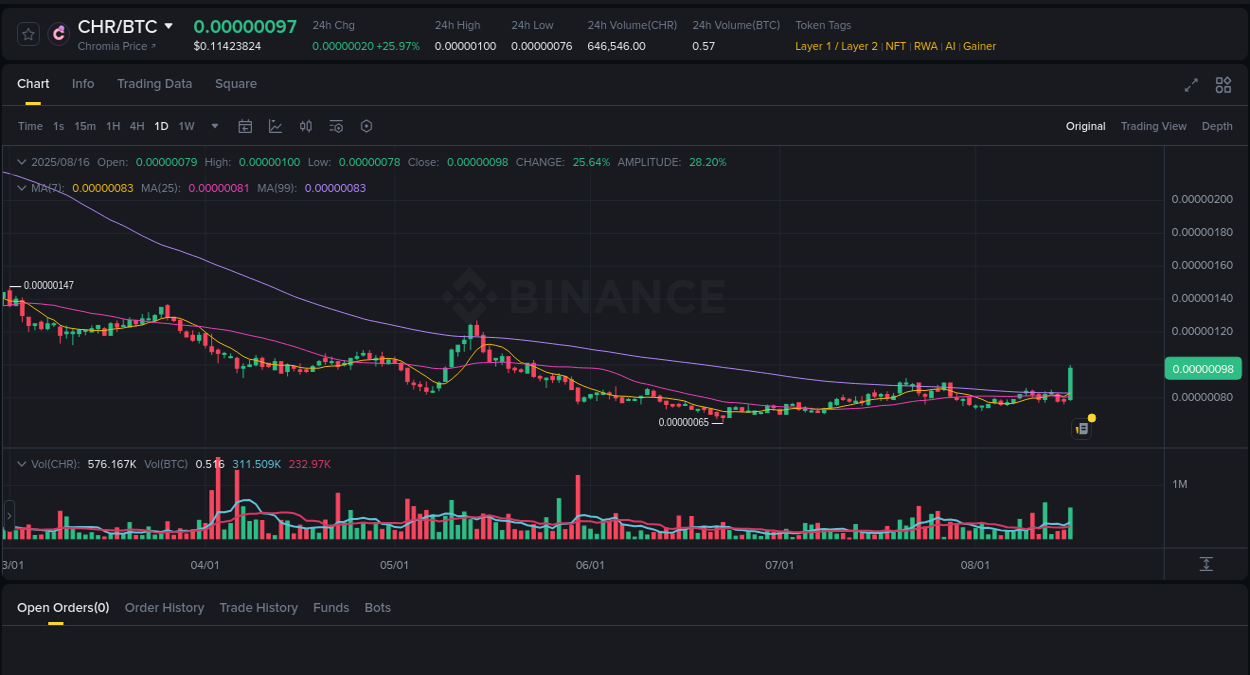Image resolution: width=1250 pixels, height=675 pixels.
Task: Switch to Original chart view
Action: 1086,126
